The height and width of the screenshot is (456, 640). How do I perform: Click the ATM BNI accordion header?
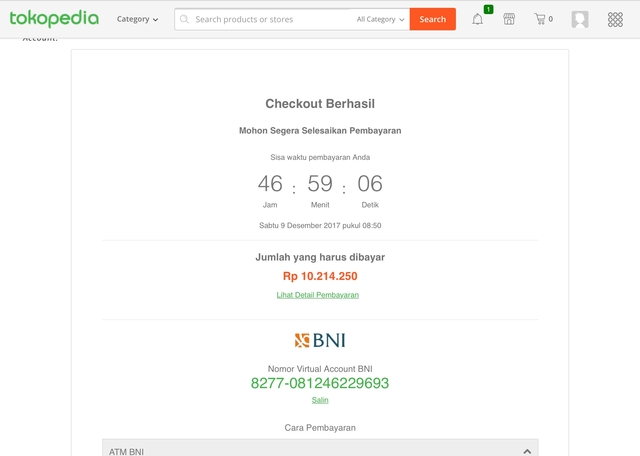320,448
